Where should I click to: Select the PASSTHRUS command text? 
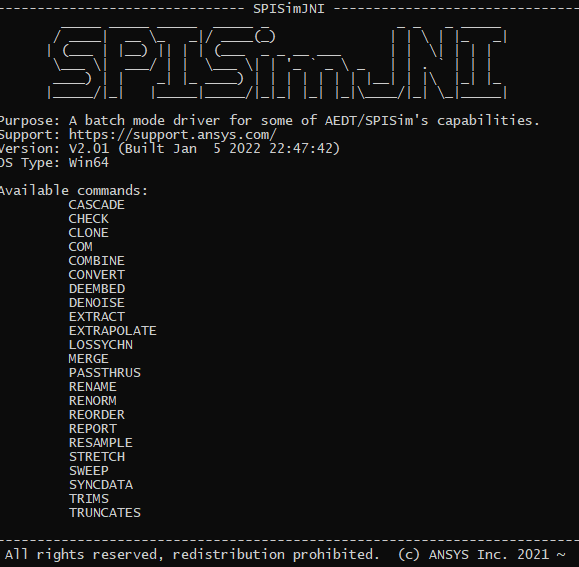(105, 373)
